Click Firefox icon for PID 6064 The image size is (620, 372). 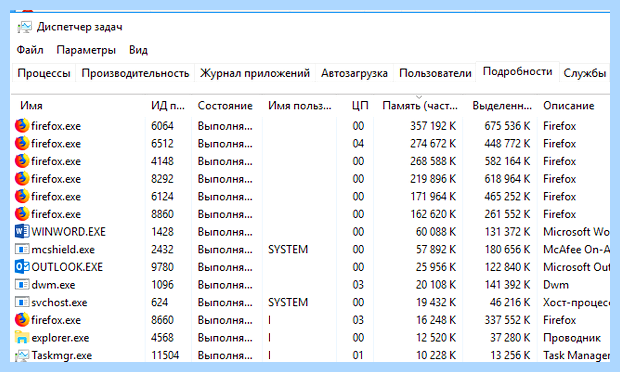(22, 126)
